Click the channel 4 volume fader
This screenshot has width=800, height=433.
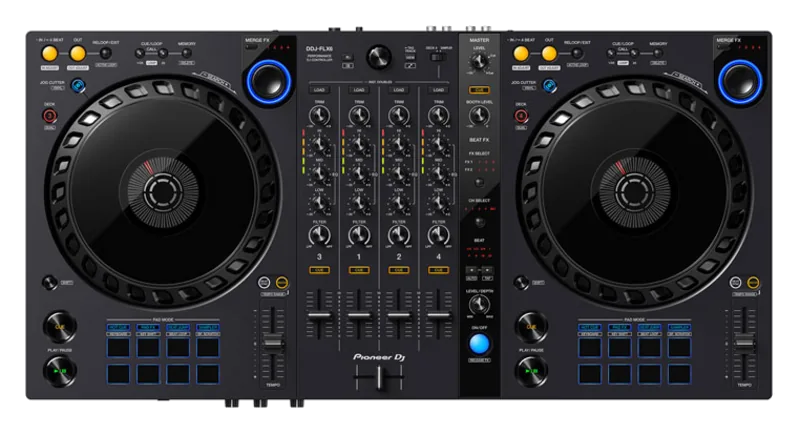pos(438,315)
